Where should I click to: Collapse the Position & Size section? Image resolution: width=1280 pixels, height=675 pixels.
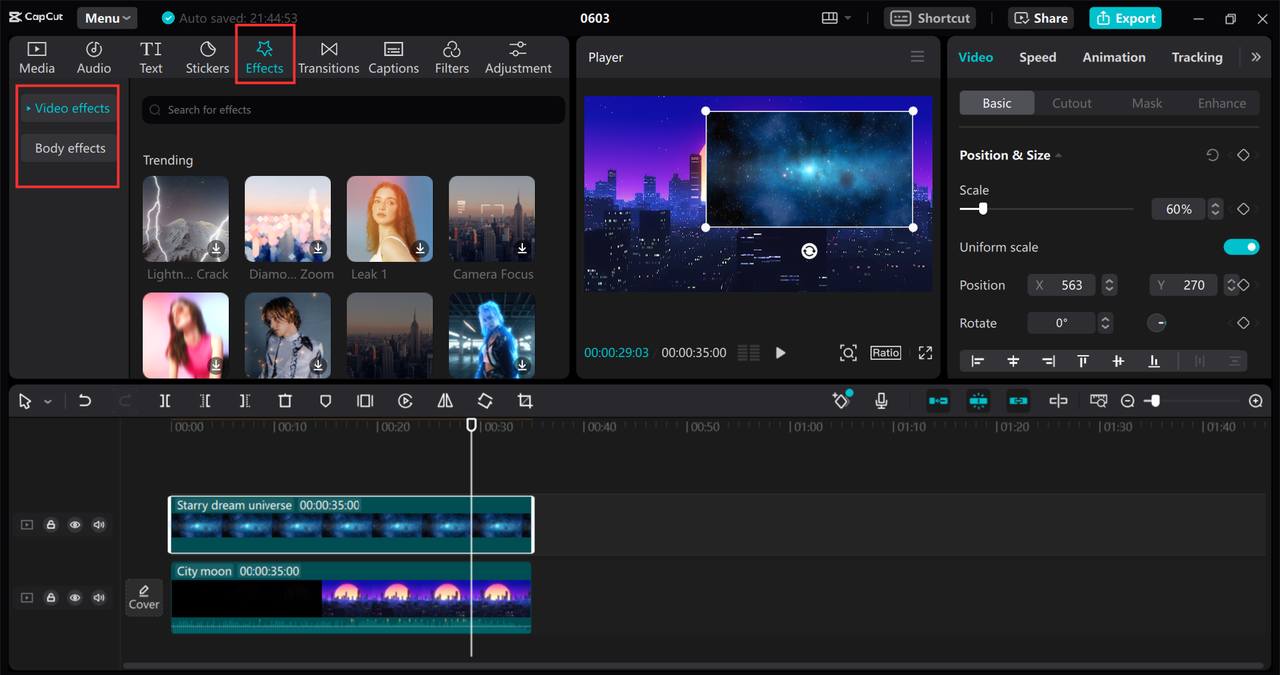tap(1059, 156)
